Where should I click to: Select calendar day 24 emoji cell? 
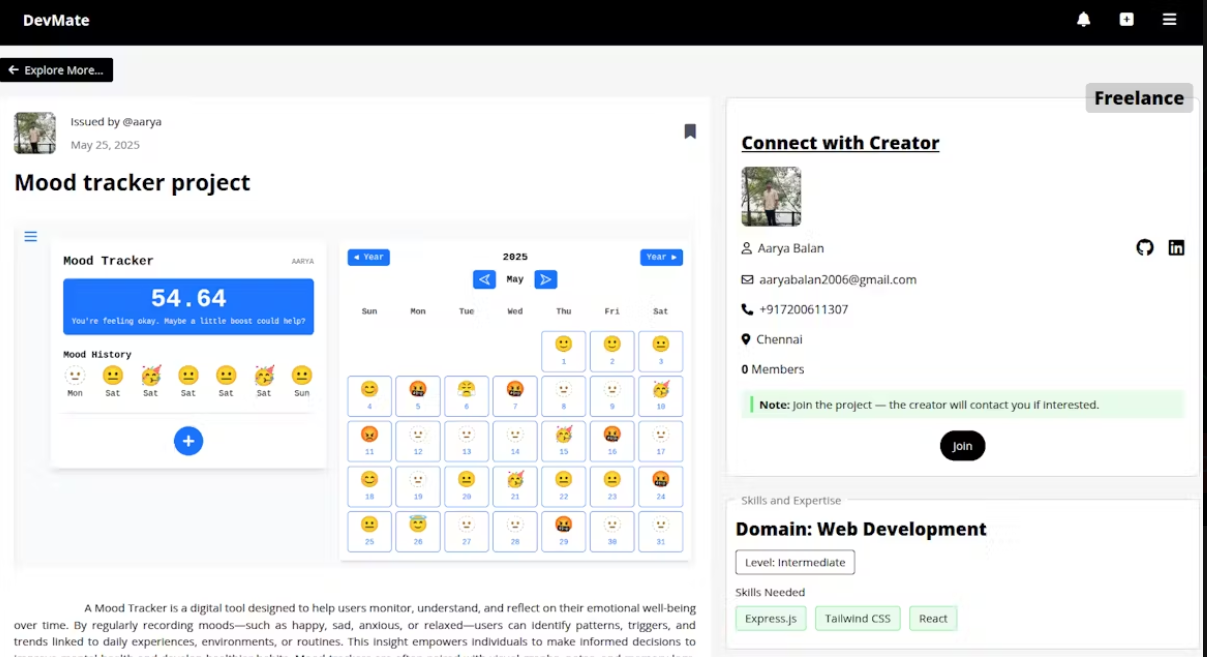coord(661,486)
